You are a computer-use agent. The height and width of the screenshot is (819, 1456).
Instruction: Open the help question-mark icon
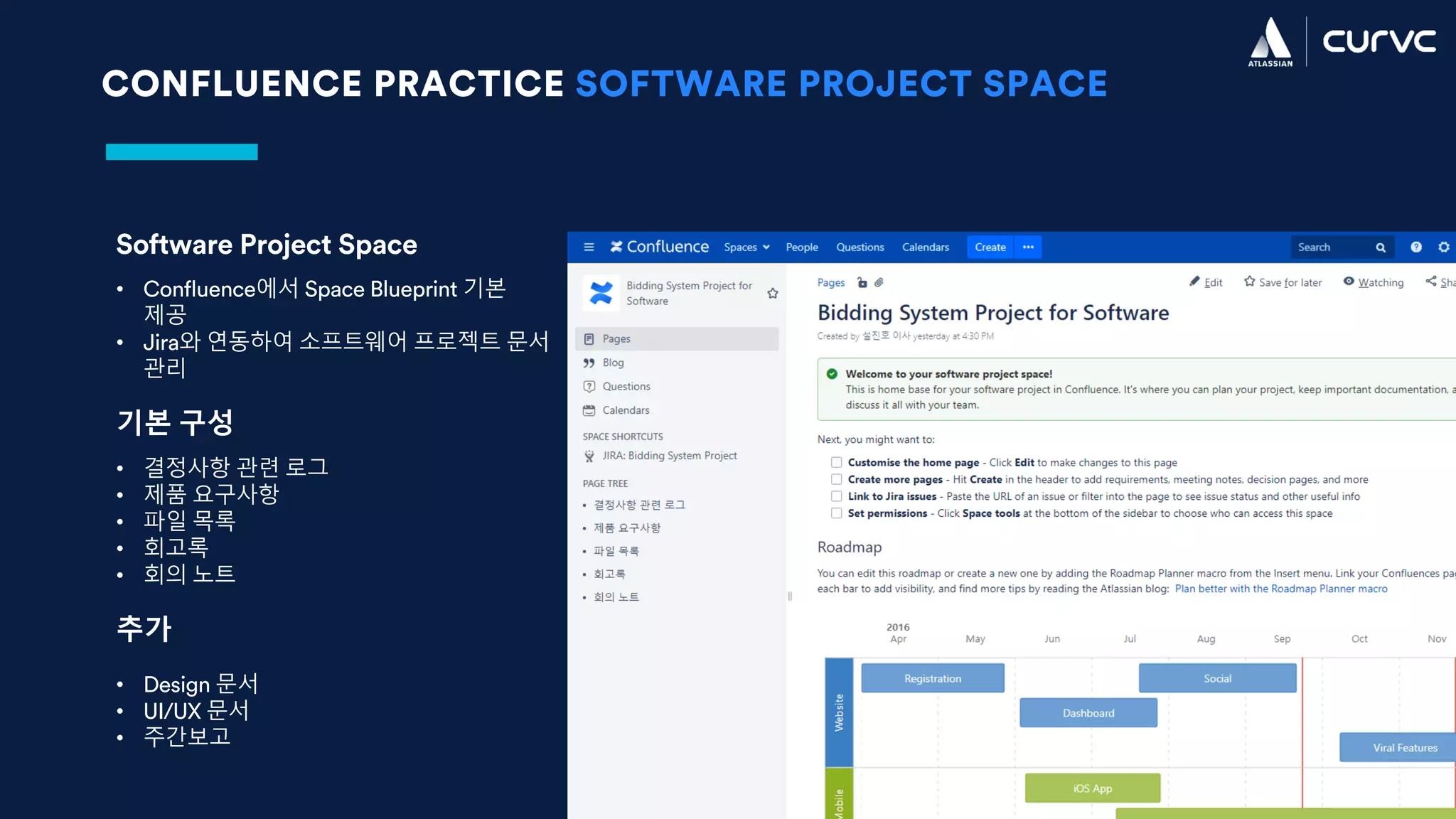[x=1416, y=247]
